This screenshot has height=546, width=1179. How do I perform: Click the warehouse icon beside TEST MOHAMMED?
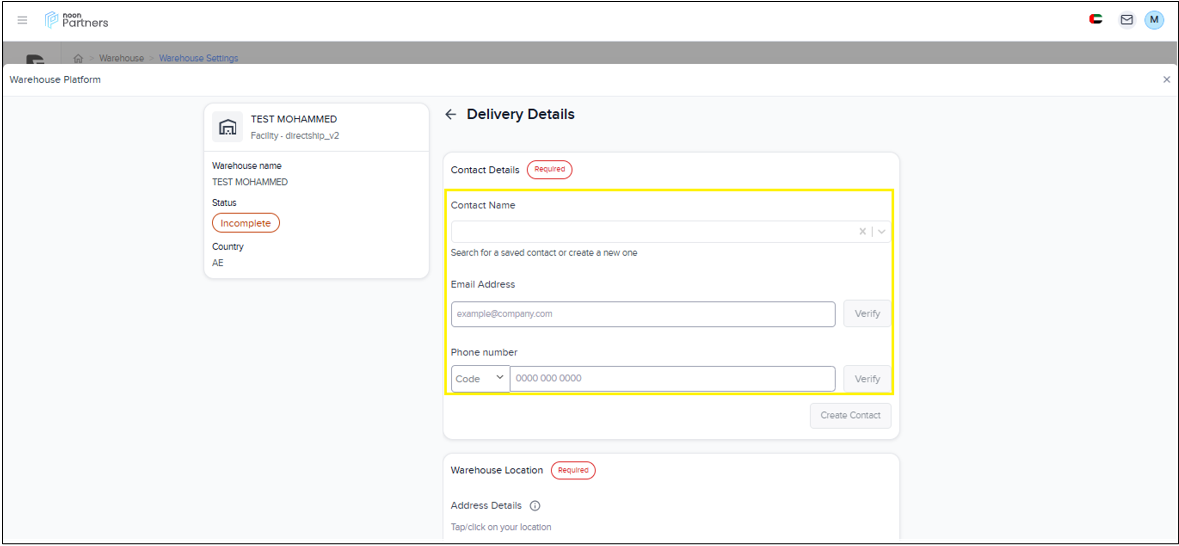[228, 127]
